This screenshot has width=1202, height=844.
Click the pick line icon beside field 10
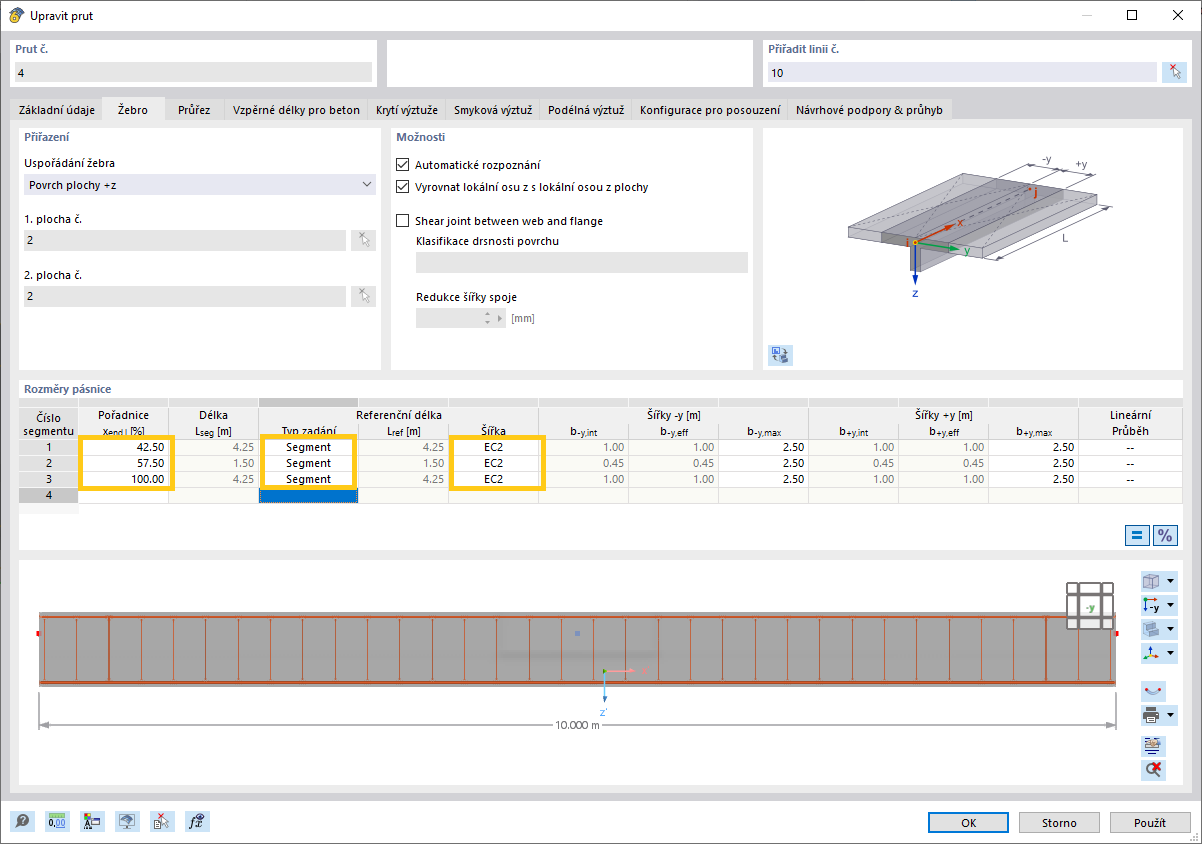[x=1174, y=72]
